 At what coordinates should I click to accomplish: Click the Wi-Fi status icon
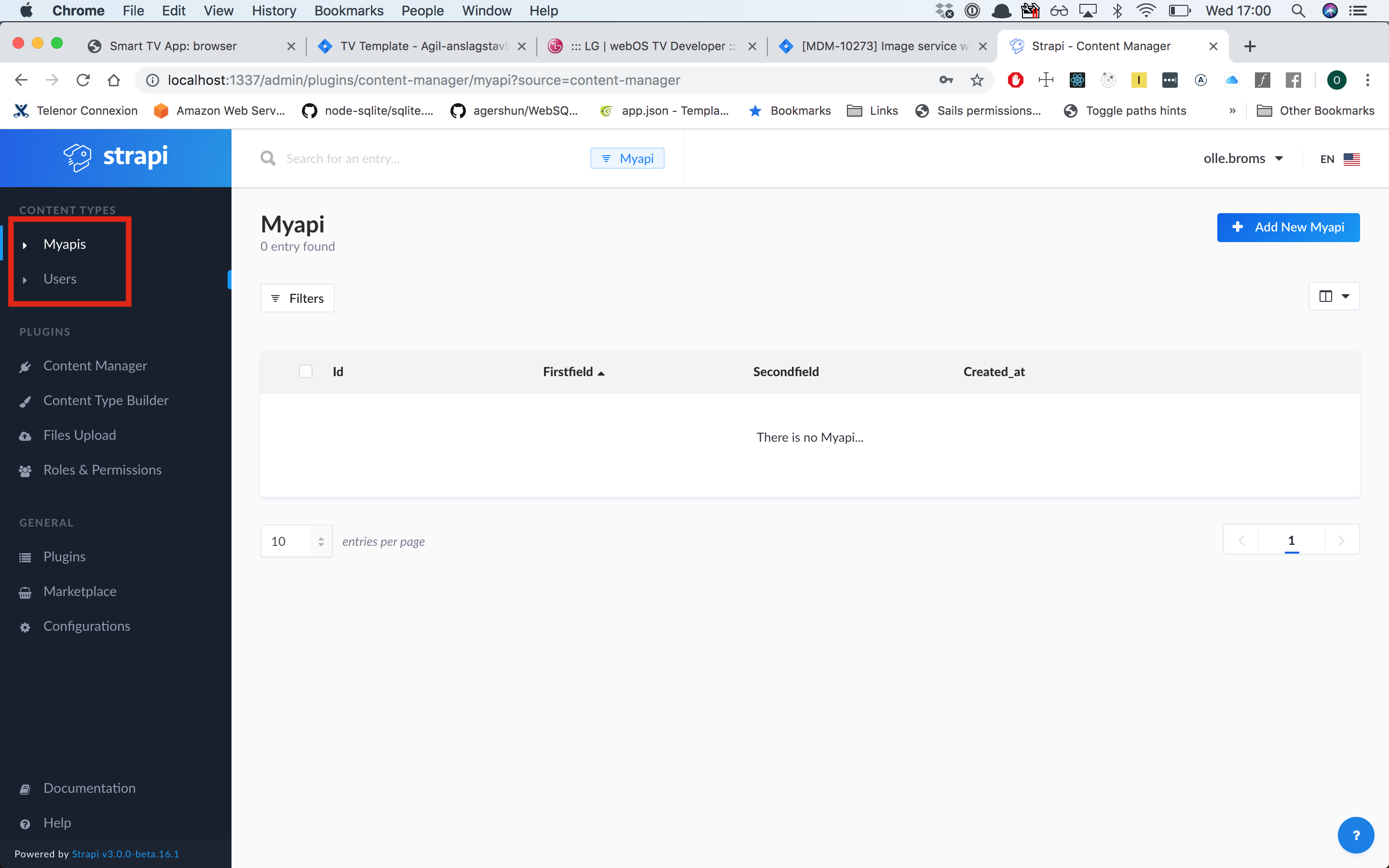[1146, 11]
